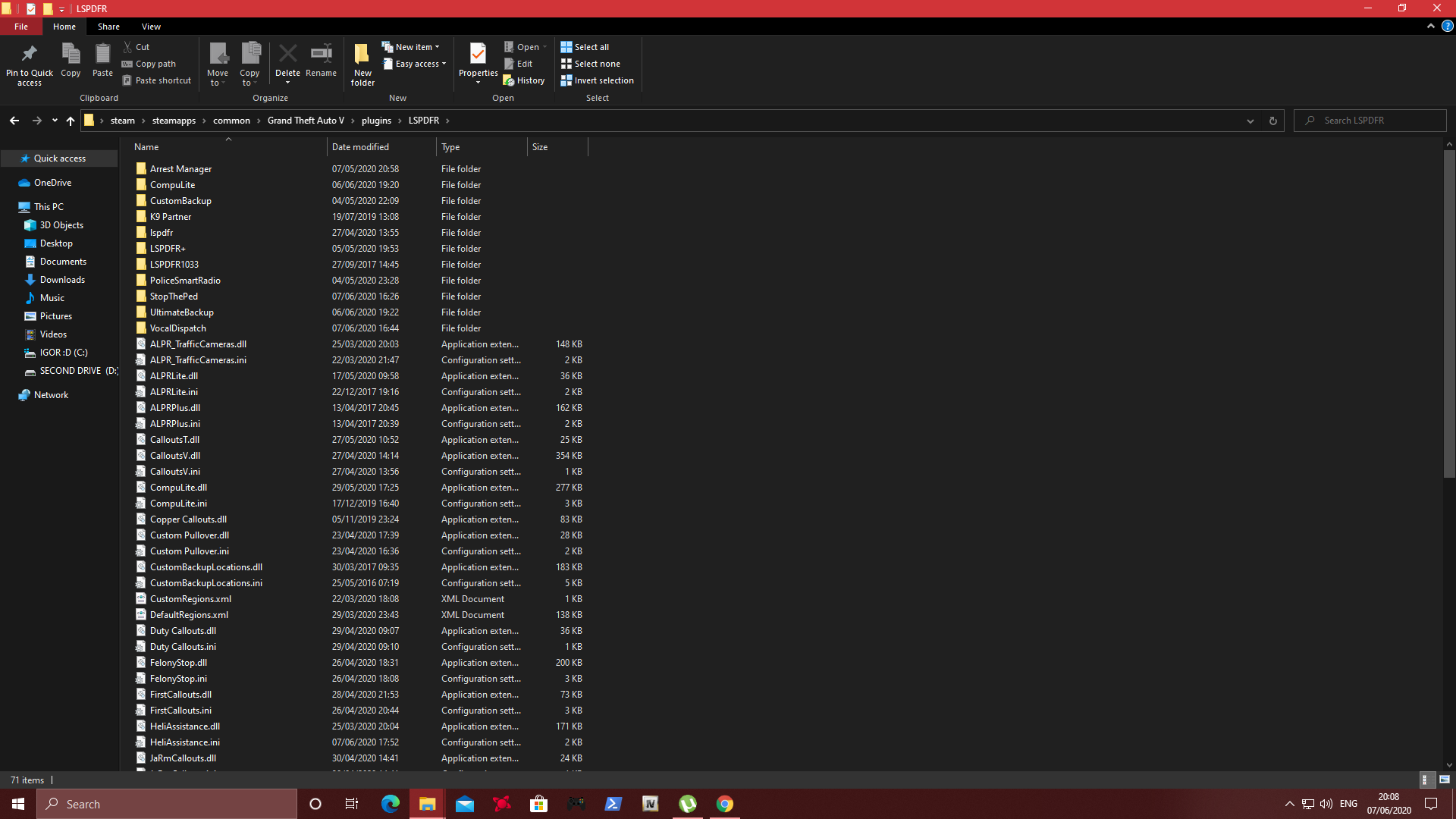Create a New folder from the ribbon
1456x819 pixels.
362,62
